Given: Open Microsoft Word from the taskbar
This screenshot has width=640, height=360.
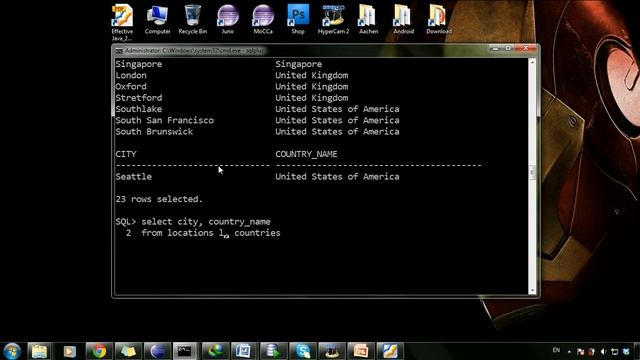Looking at the screenshot, I should click(244, 351).
